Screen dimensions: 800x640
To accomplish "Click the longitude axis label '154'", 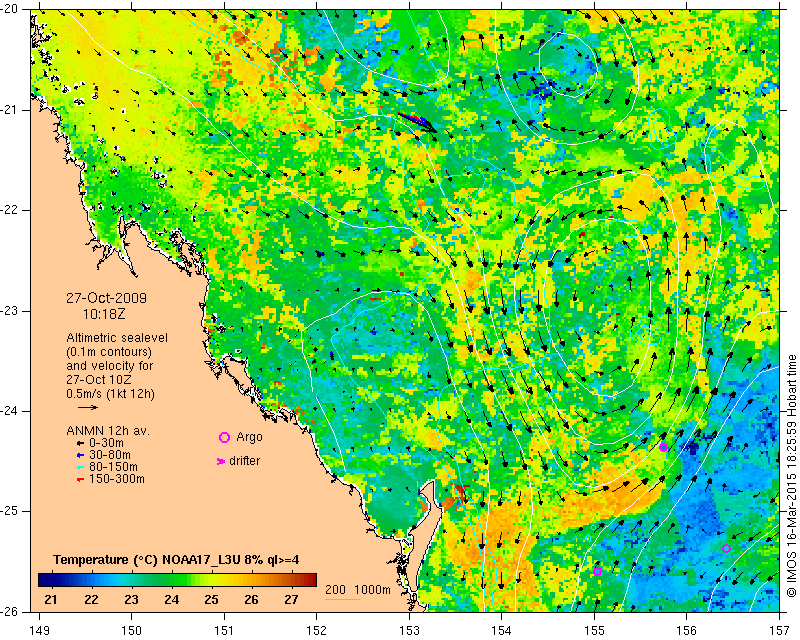I will coord(502,630).
